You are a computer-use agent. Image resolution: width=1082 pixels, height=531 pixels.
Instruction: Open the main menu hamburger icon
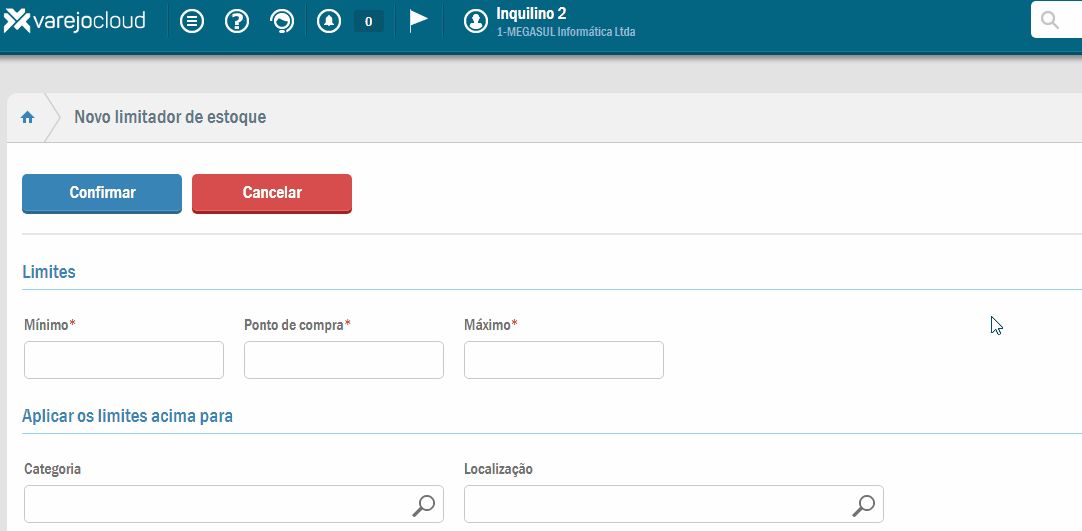[192, 21]
